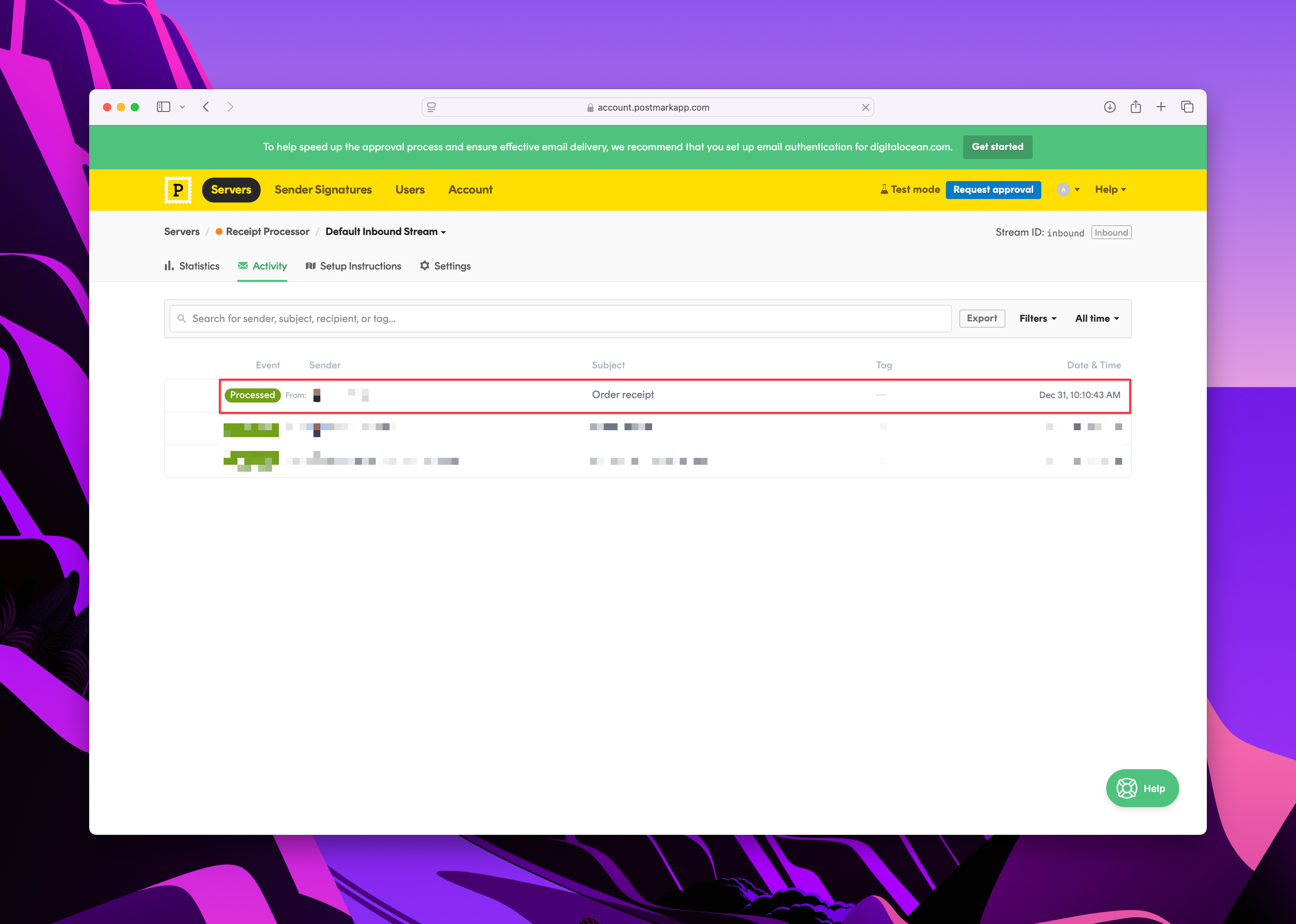
Task: Open Receipt Processor breadcrumb
Action: (x=262, y=232)
